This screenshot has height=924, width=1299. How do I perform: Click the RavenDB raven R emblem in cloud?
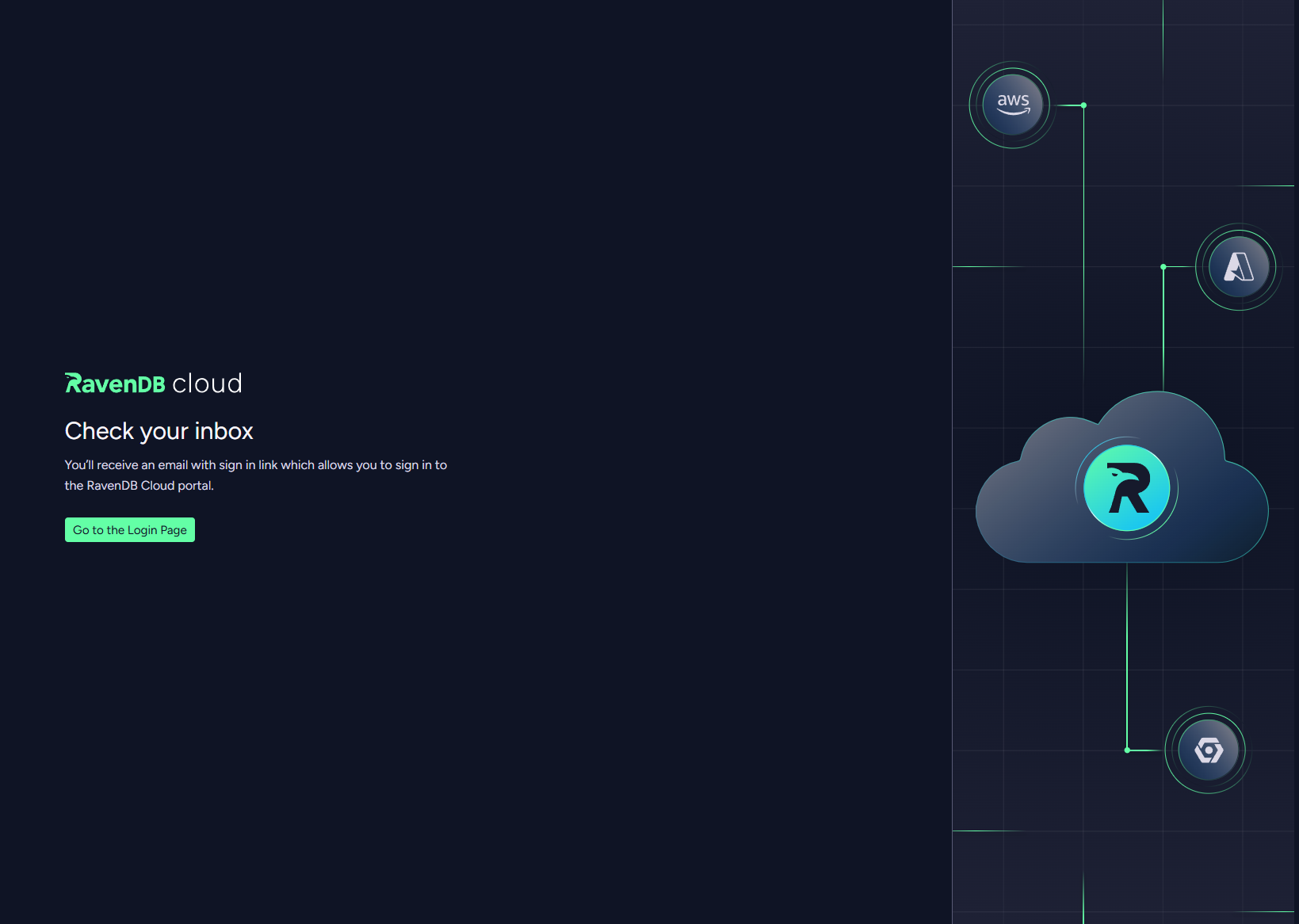pyautogui.click(x=1127, y=488)
